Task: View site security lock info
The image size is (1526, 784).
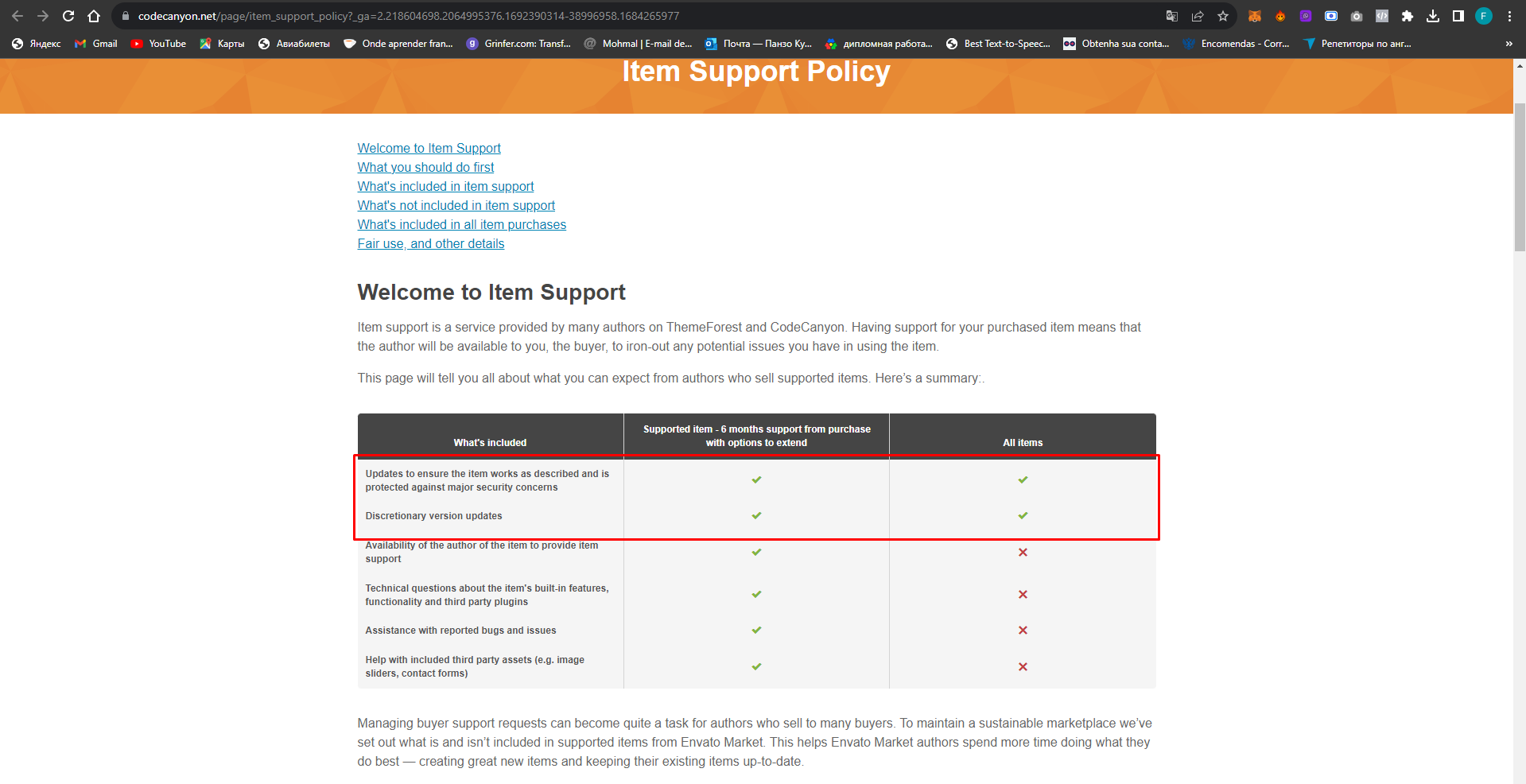Action: coord(125,16)
